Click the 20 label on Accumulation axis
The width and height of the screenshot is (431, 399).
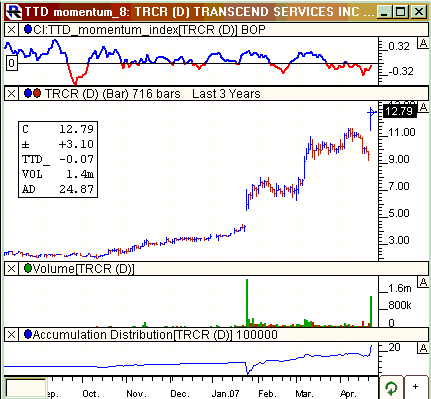click(x=394, y=347)
